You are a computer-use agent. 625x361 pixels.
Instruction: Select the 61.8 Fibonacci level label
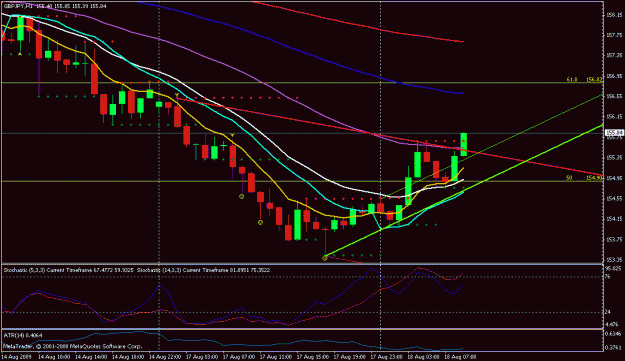tap(572, 80)
